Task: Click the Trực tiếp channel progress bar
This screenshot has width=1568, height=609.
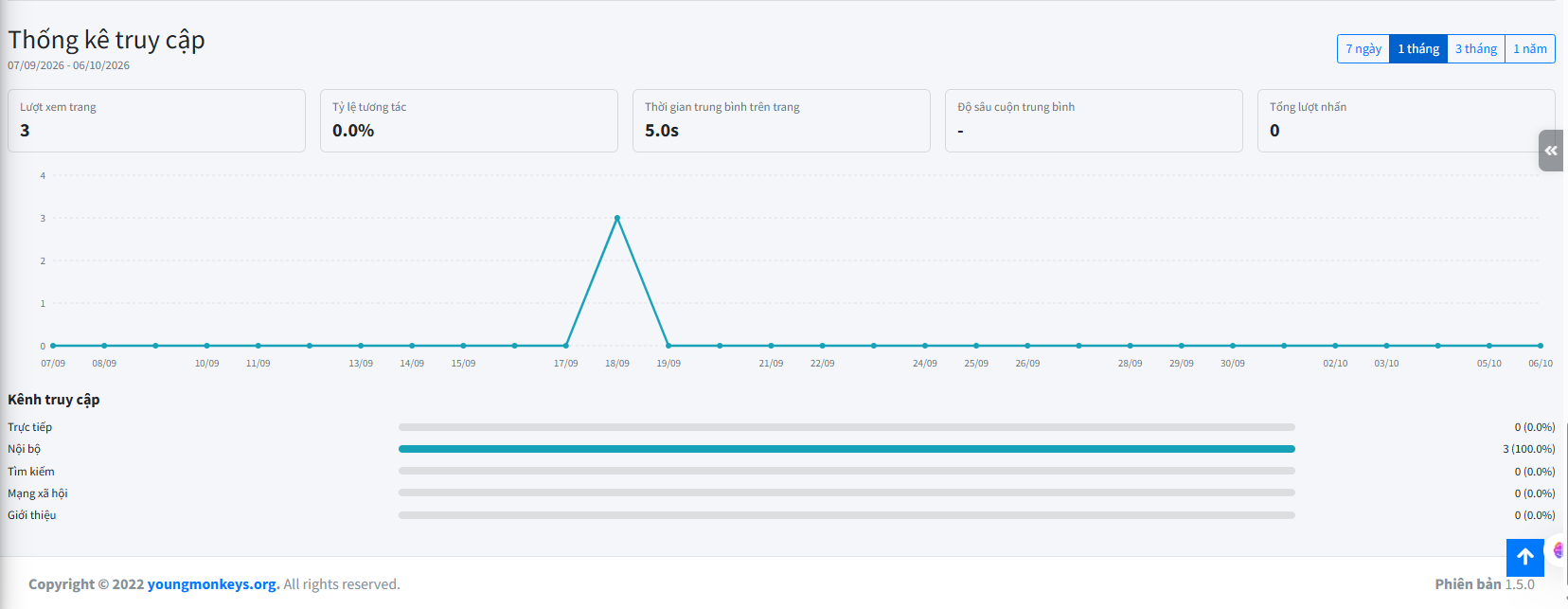Action: (846, 427)
